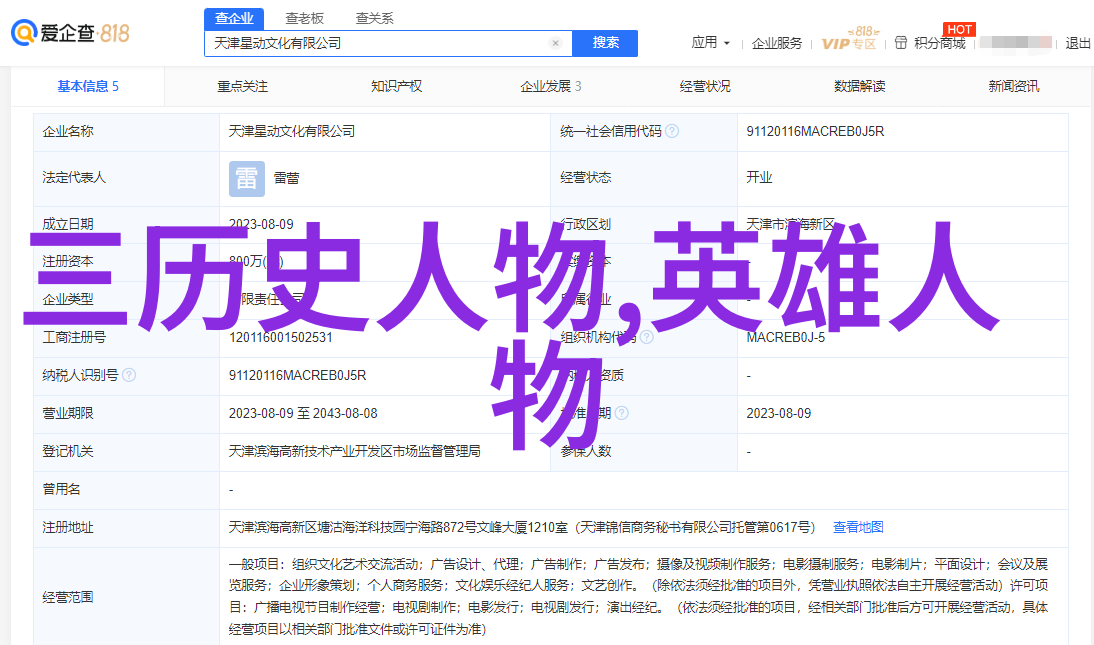Click the 工商注册号 label
This screenshot has width=1094, height=645.
[x=74, y=337]
